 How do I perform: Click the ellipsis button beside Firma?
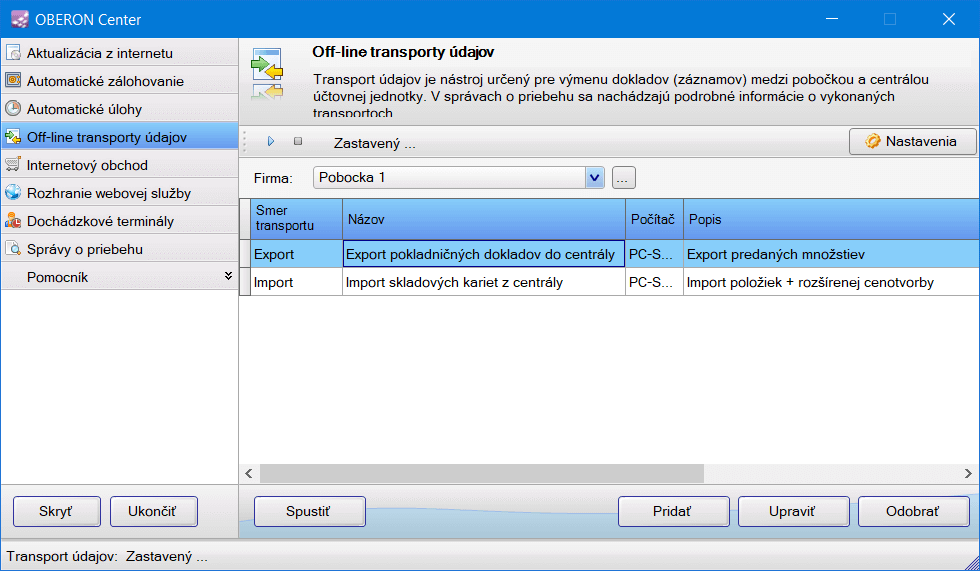pos(624,178)
